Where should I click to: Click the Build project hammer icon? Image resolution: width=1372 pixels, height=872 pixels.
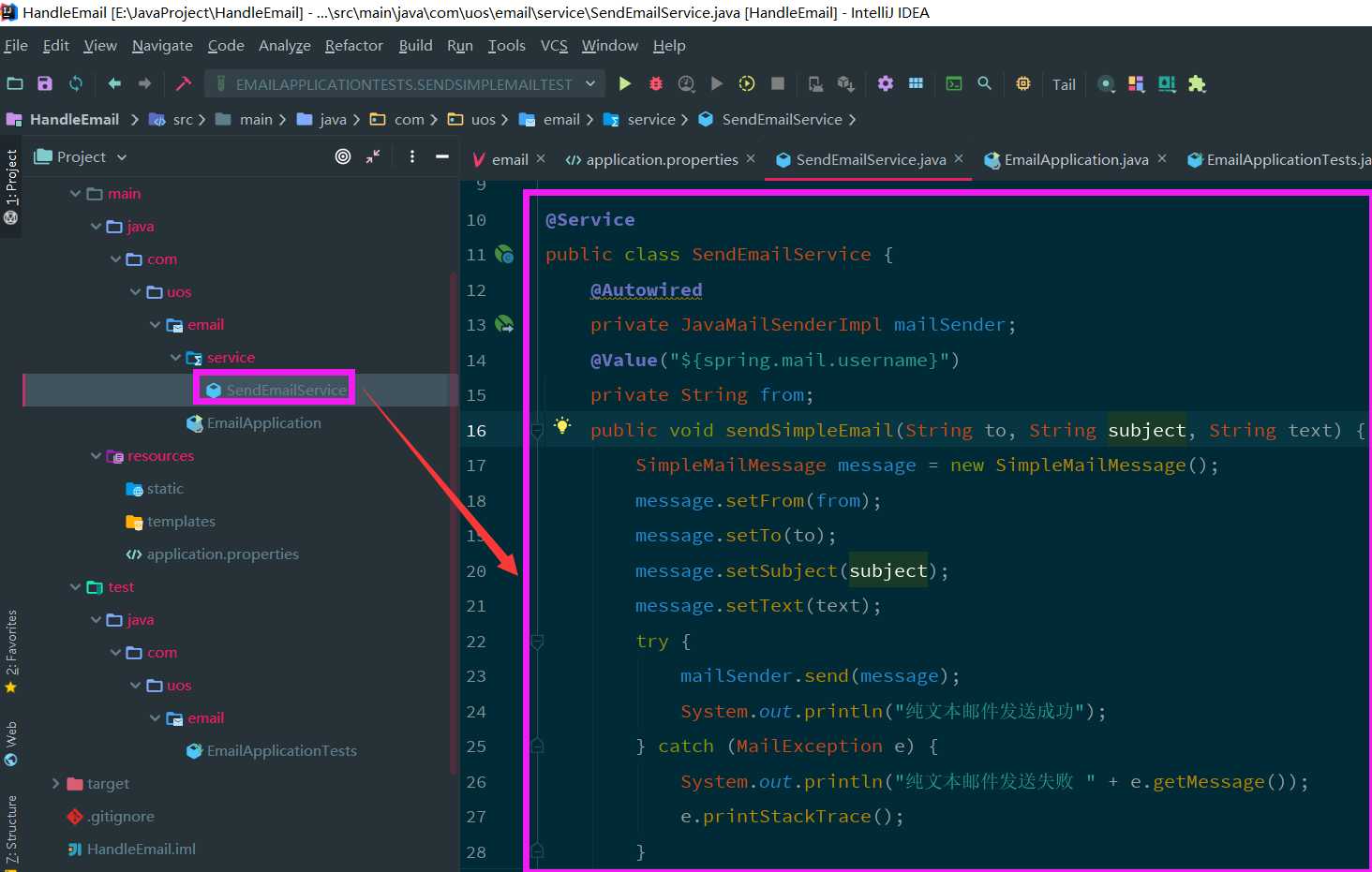(184, 83)
